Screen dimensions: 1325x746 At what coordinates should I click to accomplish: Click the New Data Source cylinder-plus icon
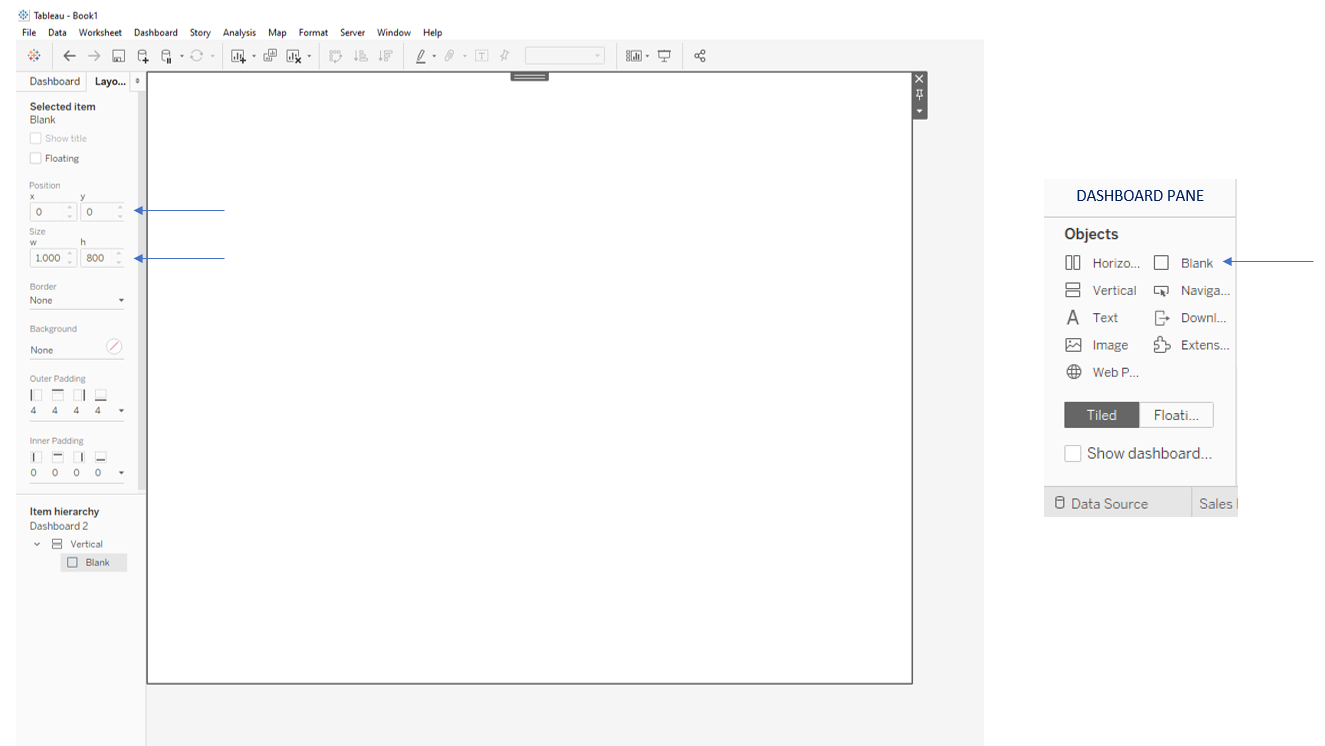pos(143,56)
